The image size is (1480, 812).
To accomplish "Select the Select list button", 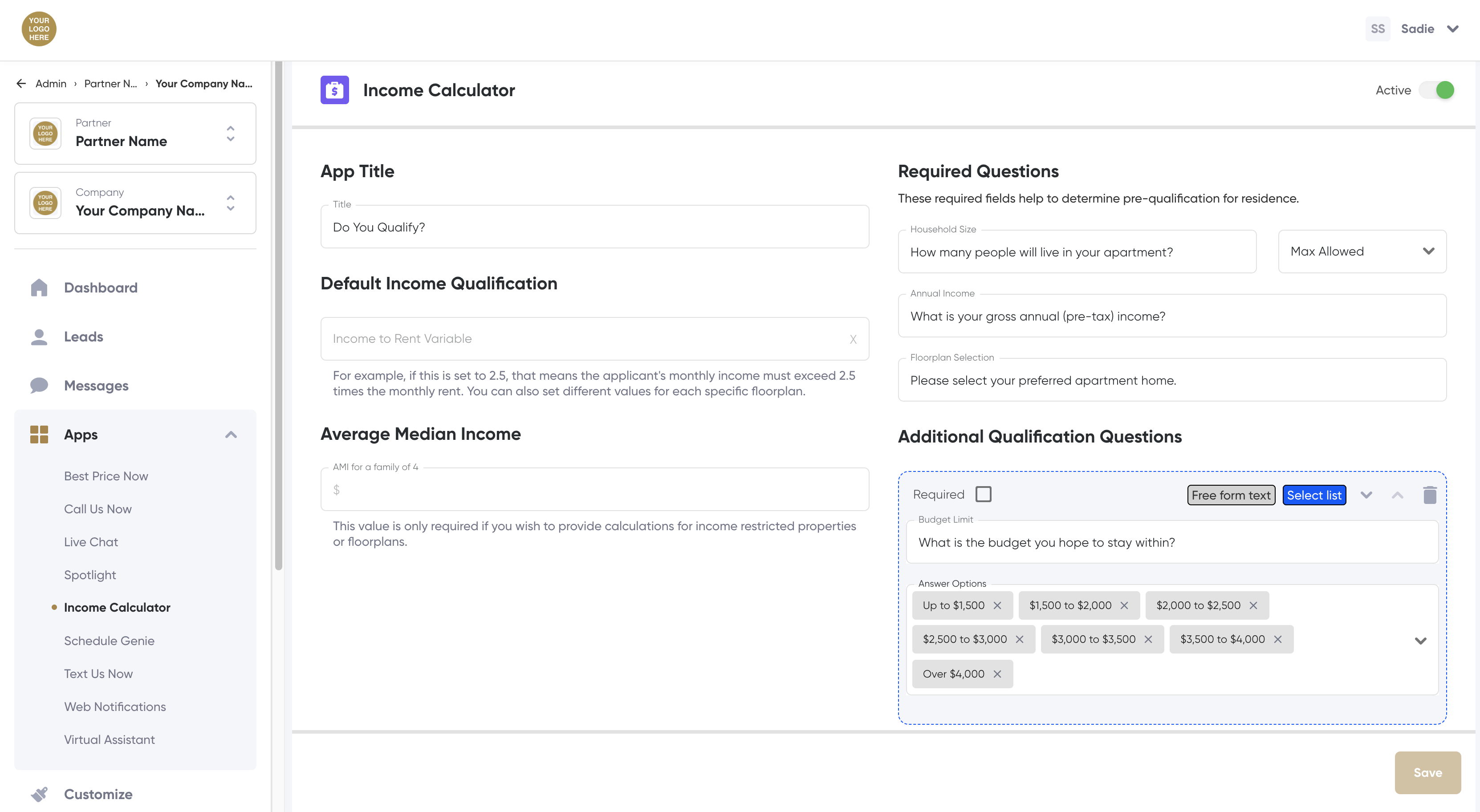I will tap(1313, 495).
